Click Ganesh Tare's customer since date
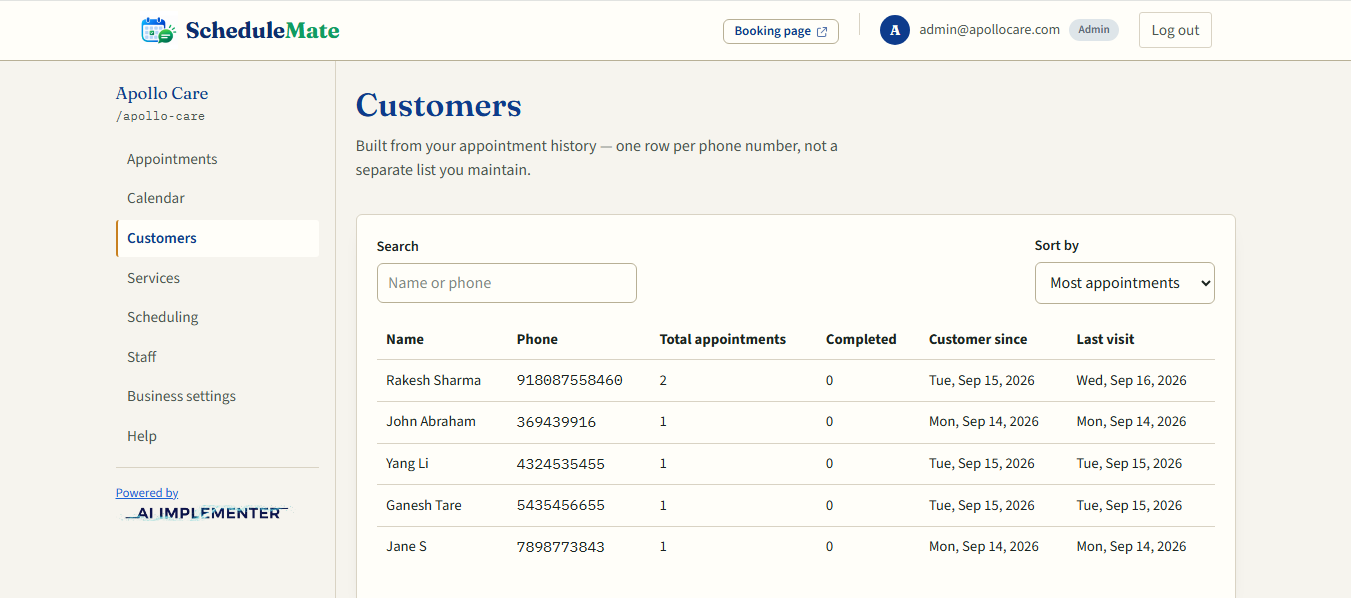Viewport: 1351px width, 598px height. [x=982, y=505]
